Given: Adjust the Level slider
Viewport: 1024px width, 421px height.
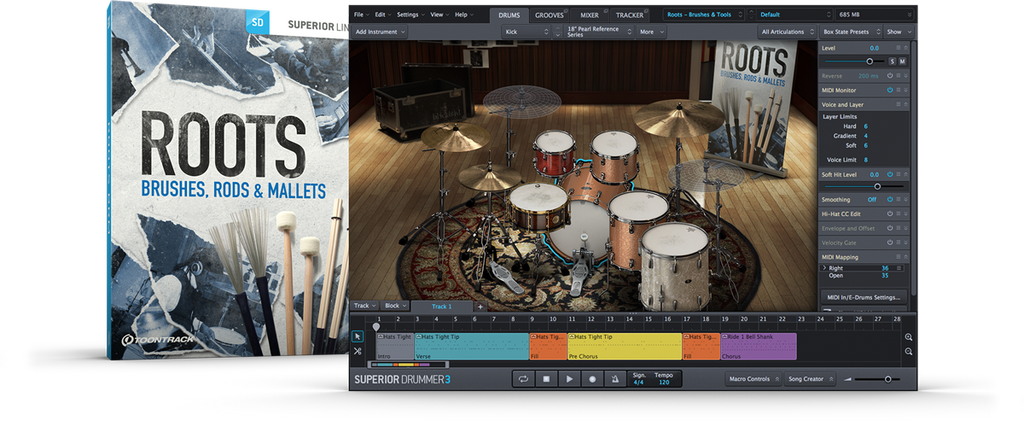Looking at the screenshot, I should click(854, 61).
